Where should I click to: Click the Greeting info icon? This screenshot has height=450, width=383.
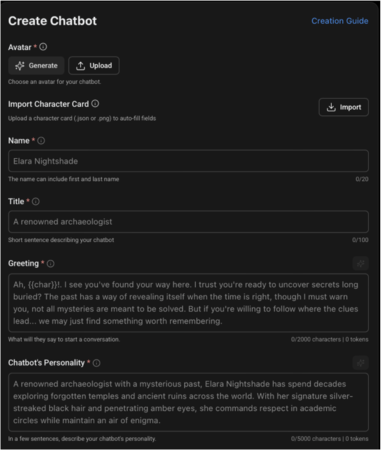tap(50, 264)
